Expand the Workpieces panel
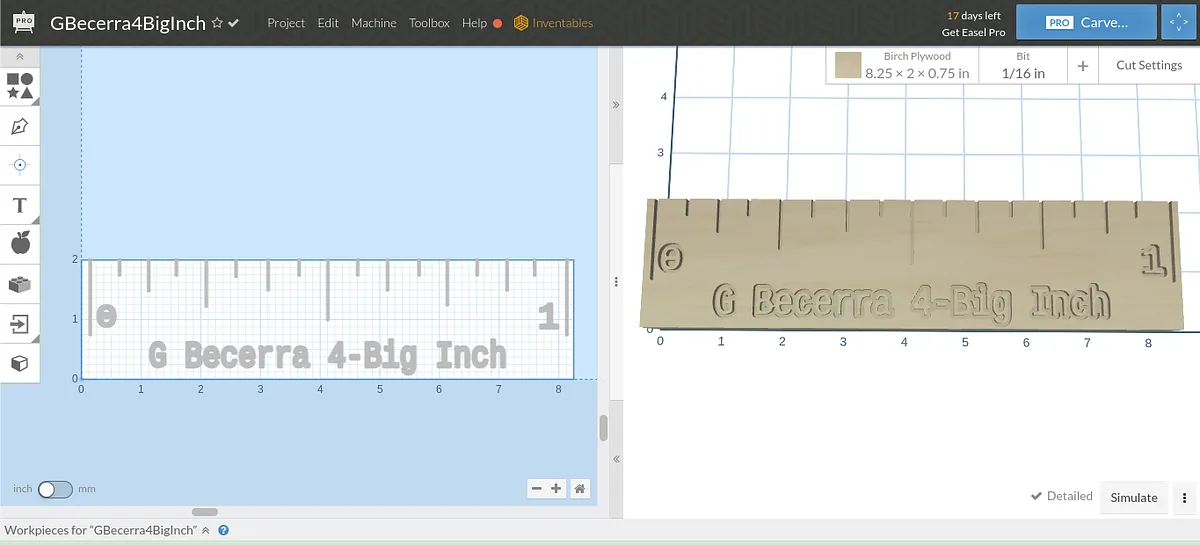 point(206,531)
